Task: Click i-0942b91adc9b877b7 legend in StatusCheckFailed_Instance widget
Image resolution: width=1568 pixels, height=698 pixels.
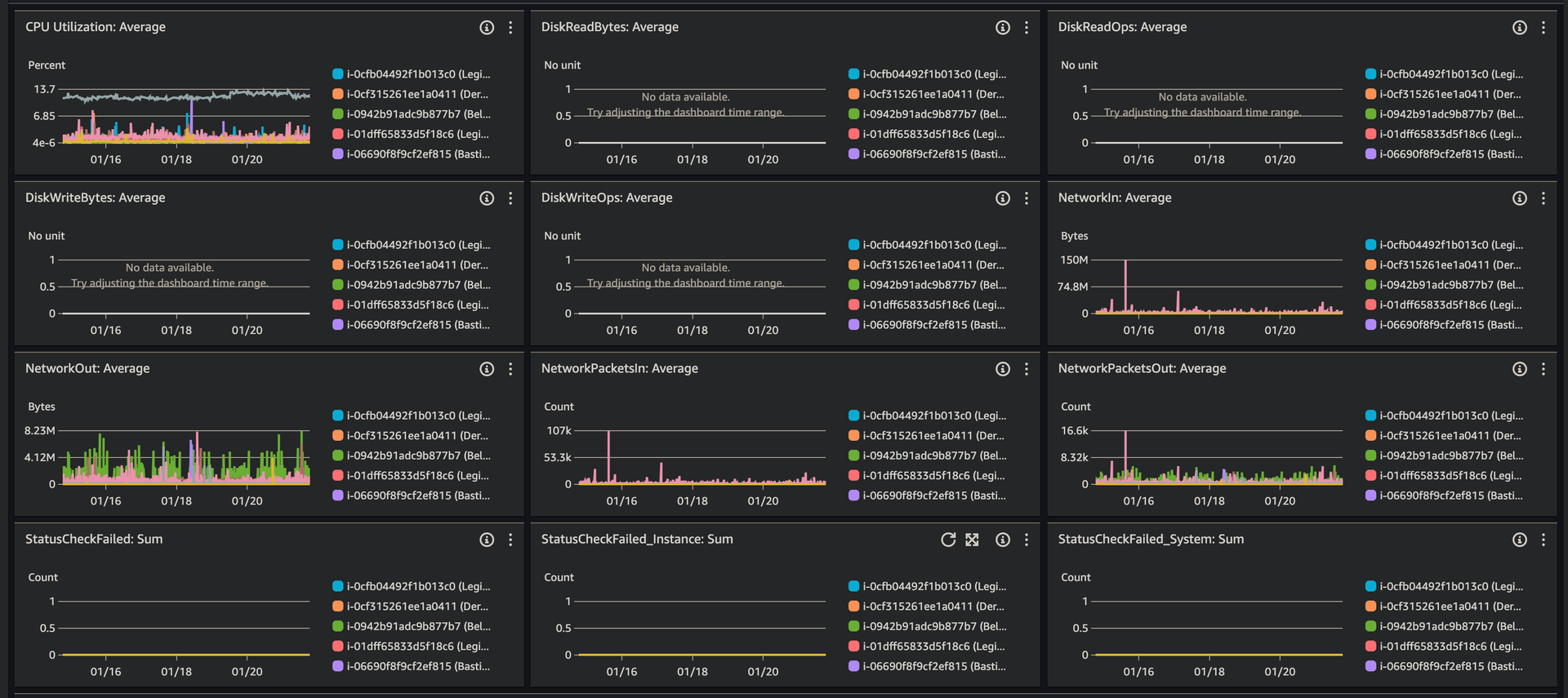Action: [928, 626]
